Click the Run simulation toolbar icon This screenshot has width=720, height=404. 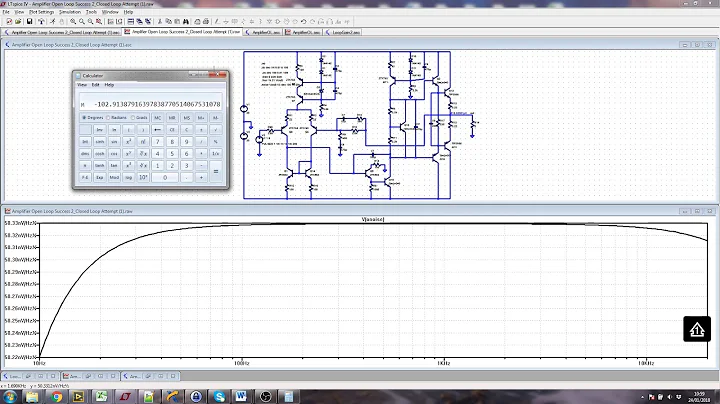(x=52, y=22)
